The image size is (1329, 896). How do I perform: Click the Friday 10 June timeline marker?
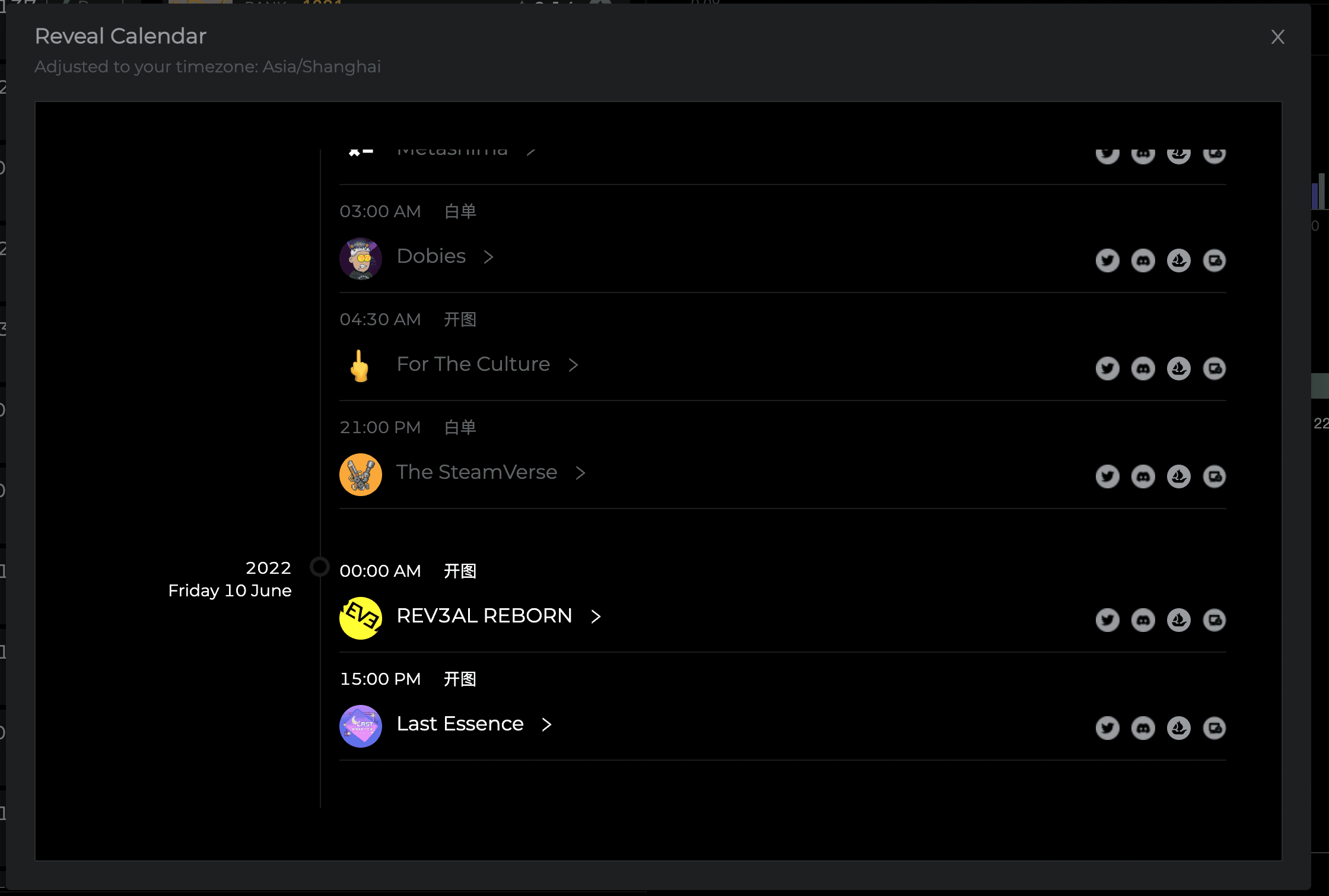[x=320, y=567]
